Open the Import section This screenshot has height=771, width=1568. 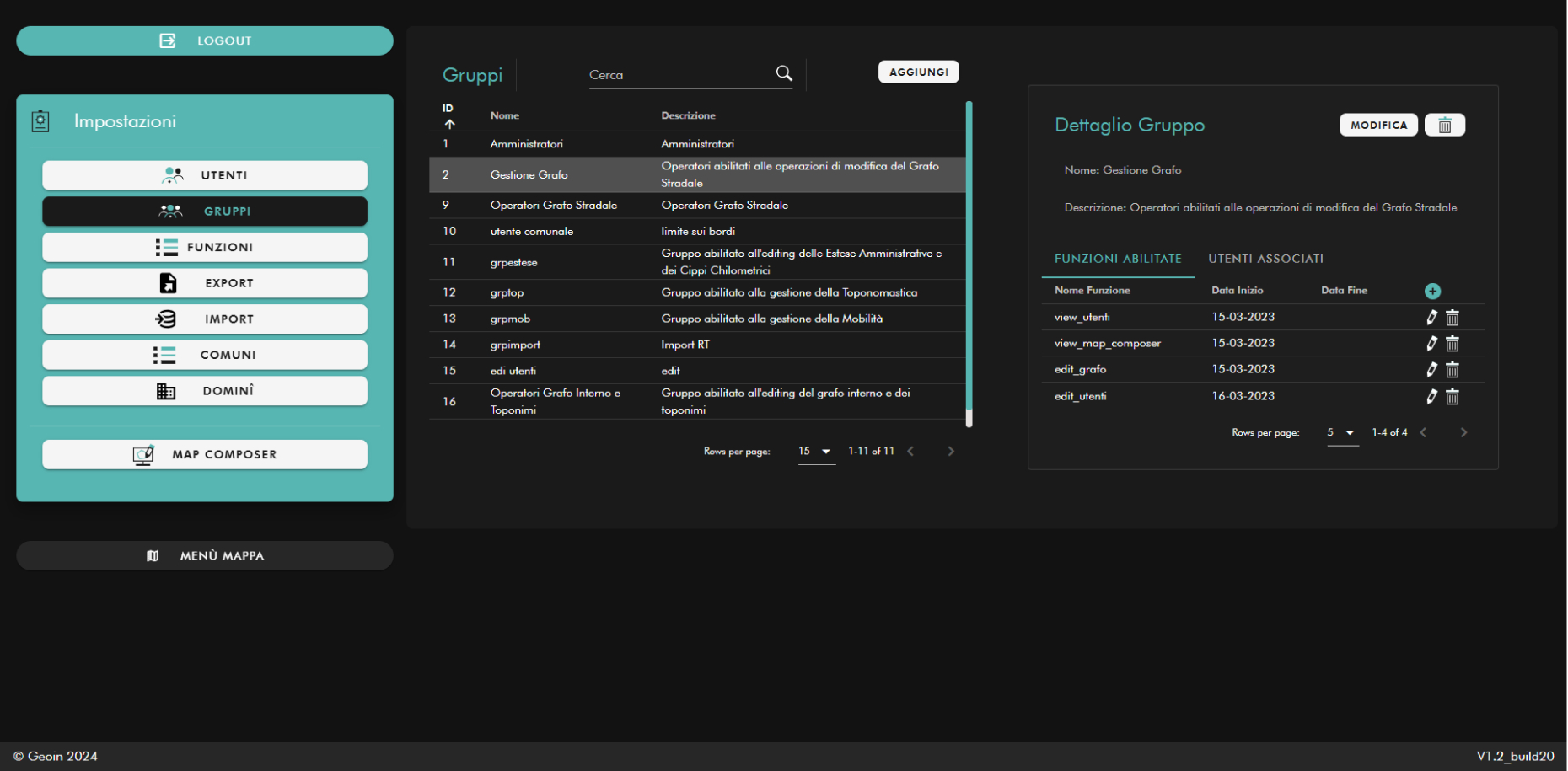[x=205, y=319]
